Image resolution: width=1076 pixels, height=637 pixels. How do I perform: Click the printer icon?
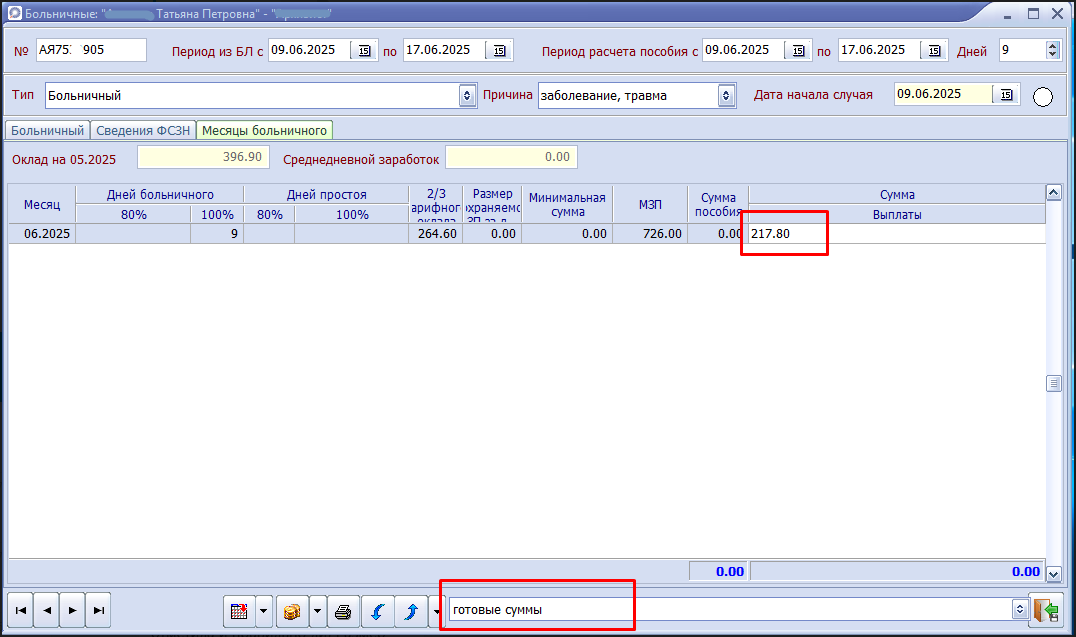click(343, 610)
